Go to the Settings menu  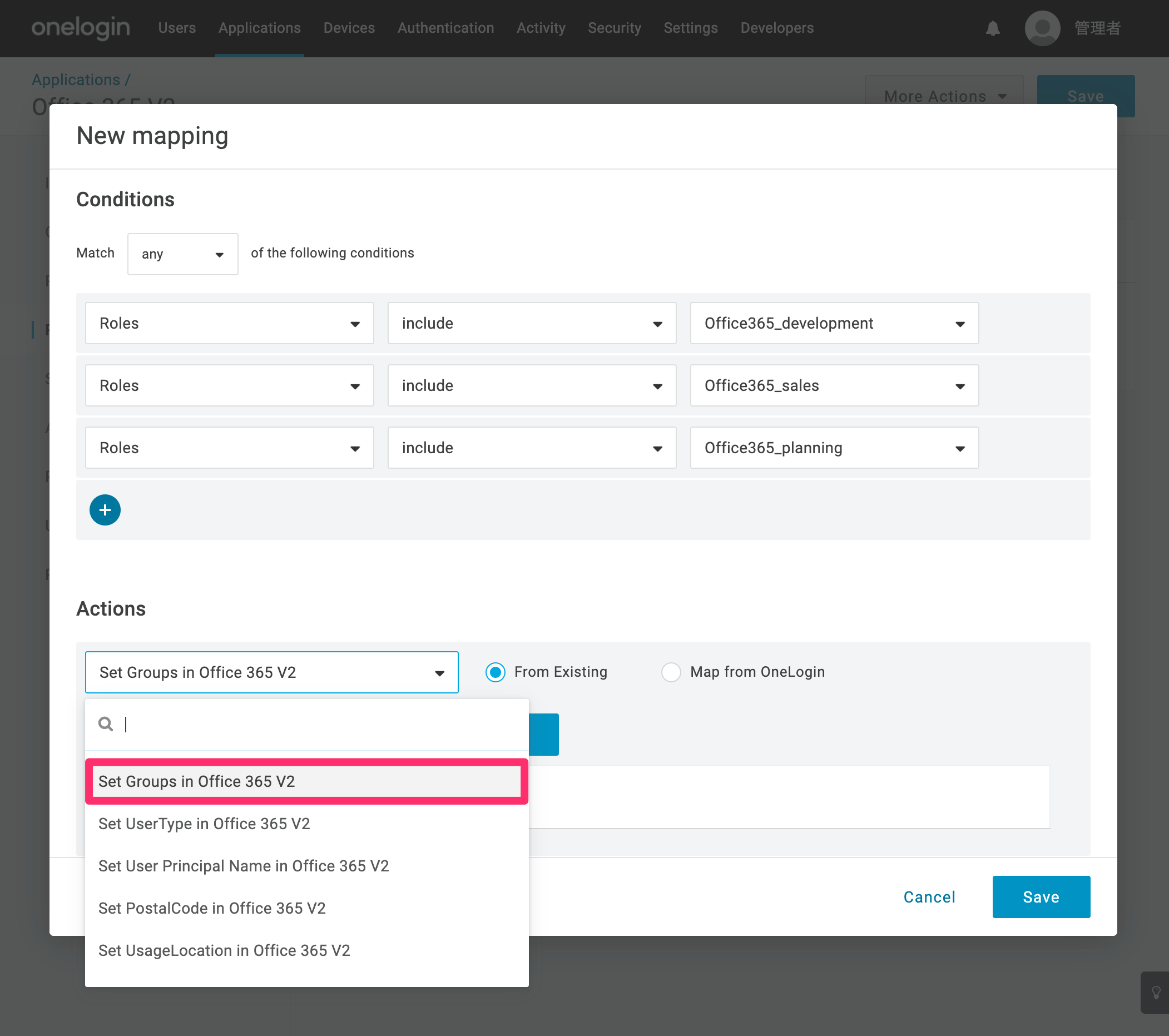[690, 28]
